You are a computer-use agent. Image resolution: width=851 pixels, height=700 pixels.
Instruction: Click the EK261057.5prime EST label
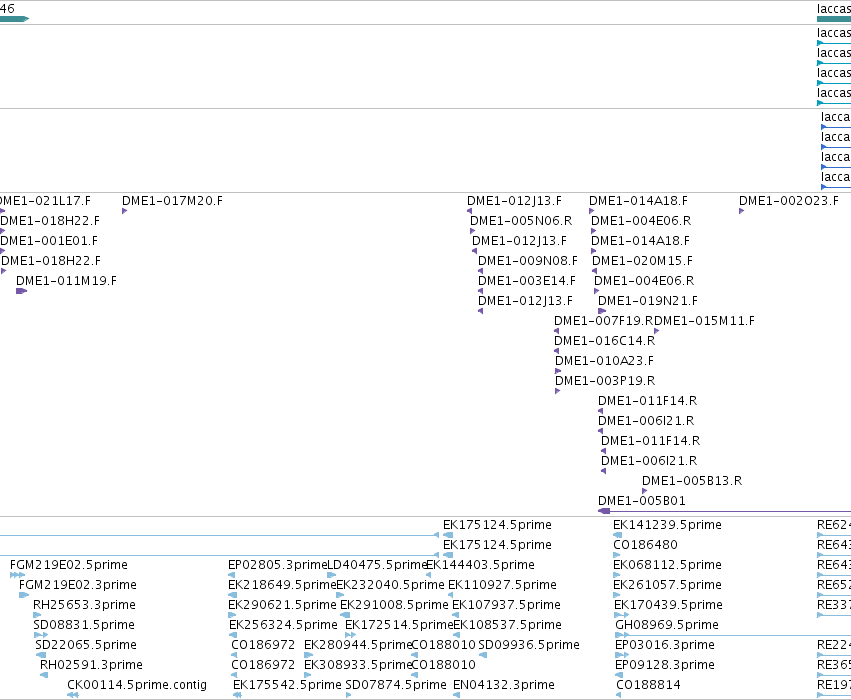(667, 585)
